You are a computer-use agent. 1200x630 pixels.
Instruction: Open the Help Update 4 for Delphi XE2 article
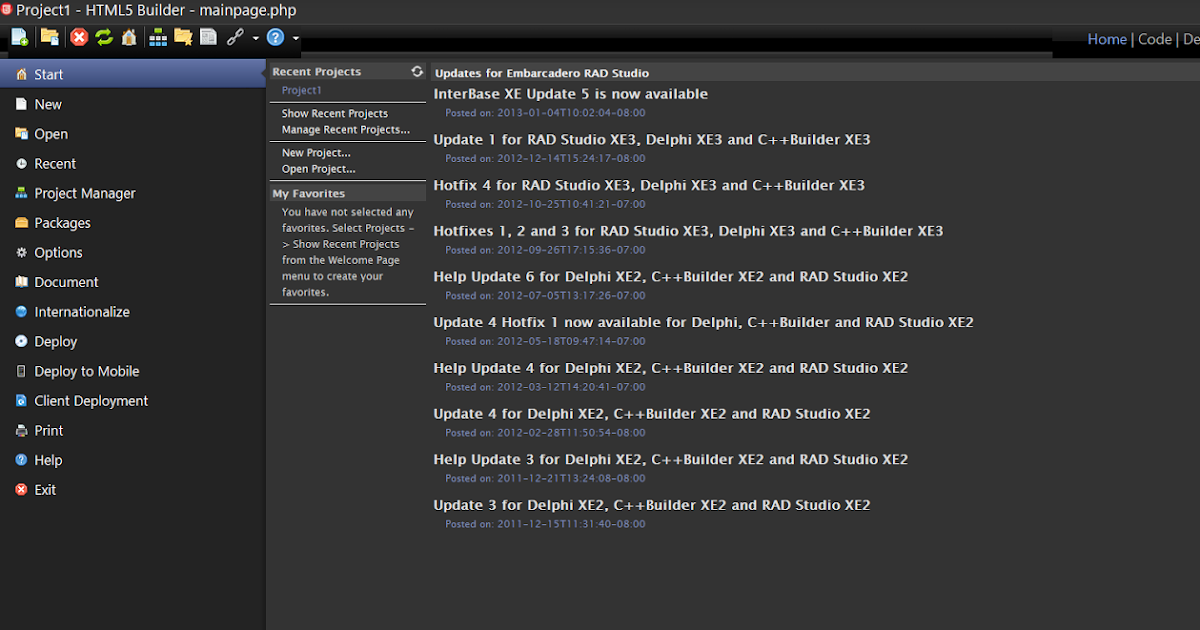tap(671, 368)
